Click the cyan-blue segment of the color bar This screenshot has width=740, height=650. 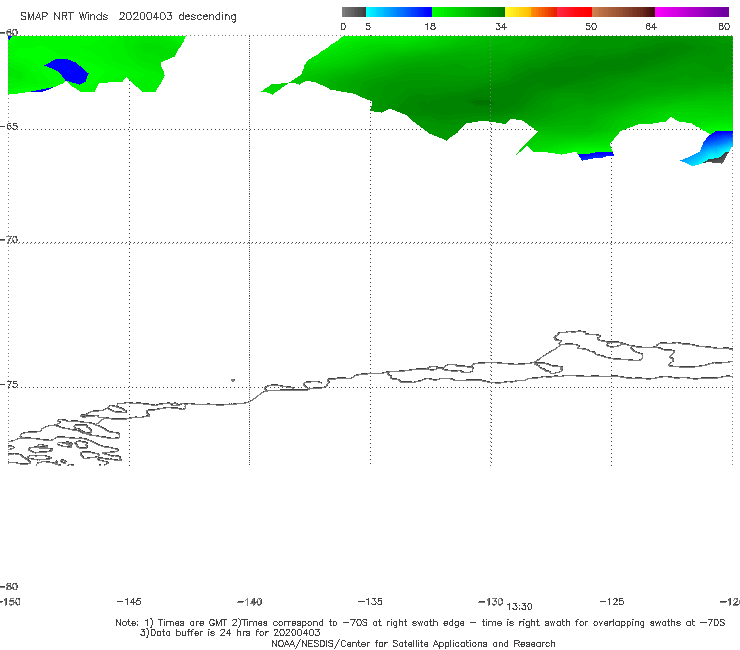tap(399, 12)
